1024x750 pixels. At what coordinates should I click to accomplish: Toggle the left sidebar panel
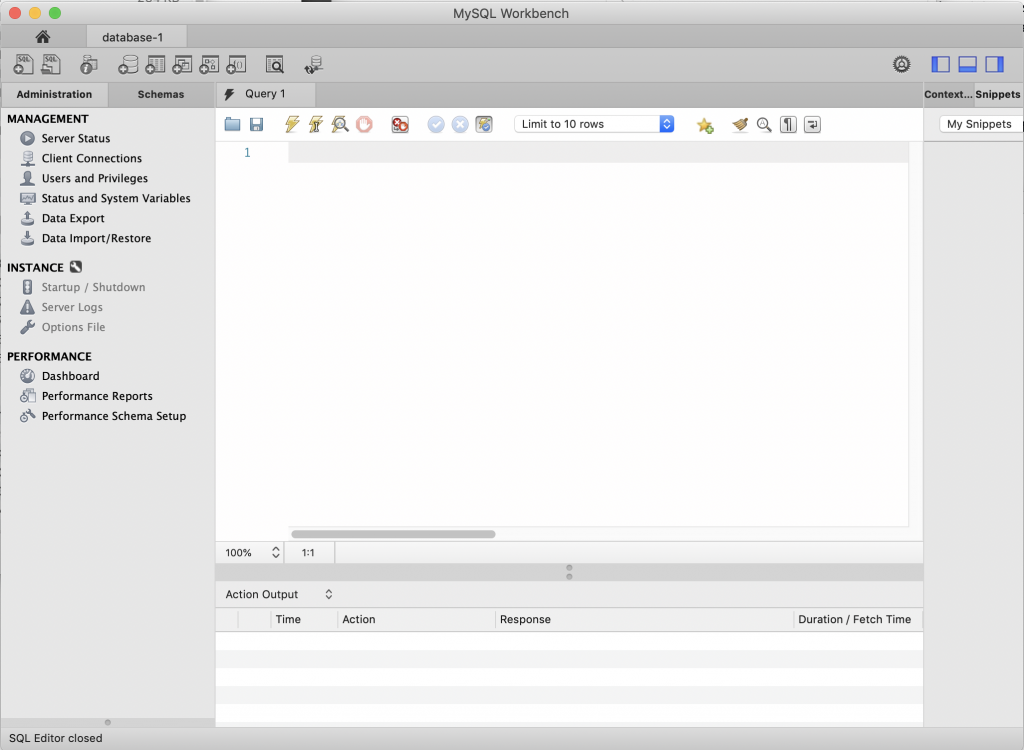[x=940, y=64]
